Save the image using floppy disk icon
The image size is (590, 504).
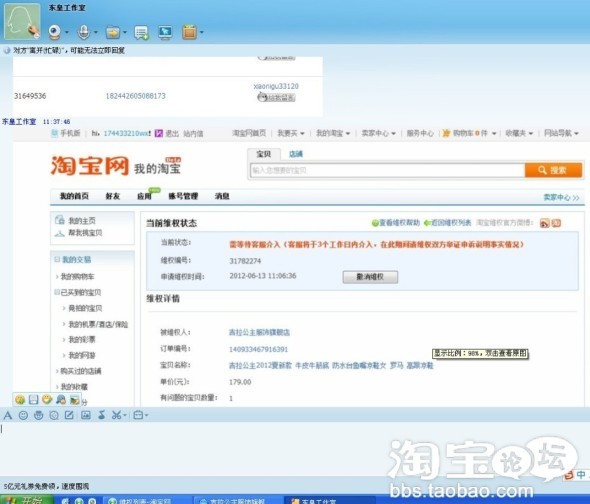[x=33, y=400]
